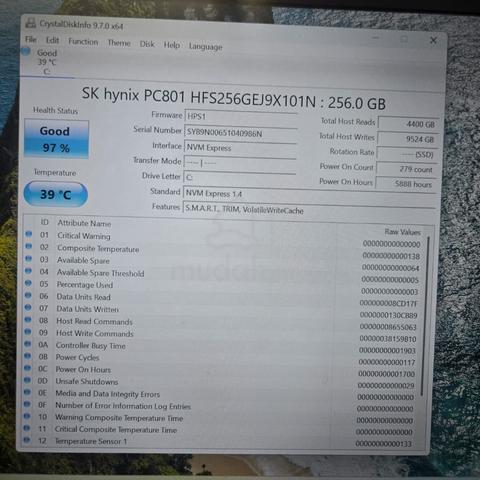Open the File menu
This screenshot has width=480, height=480.
[x=31, y=39]
